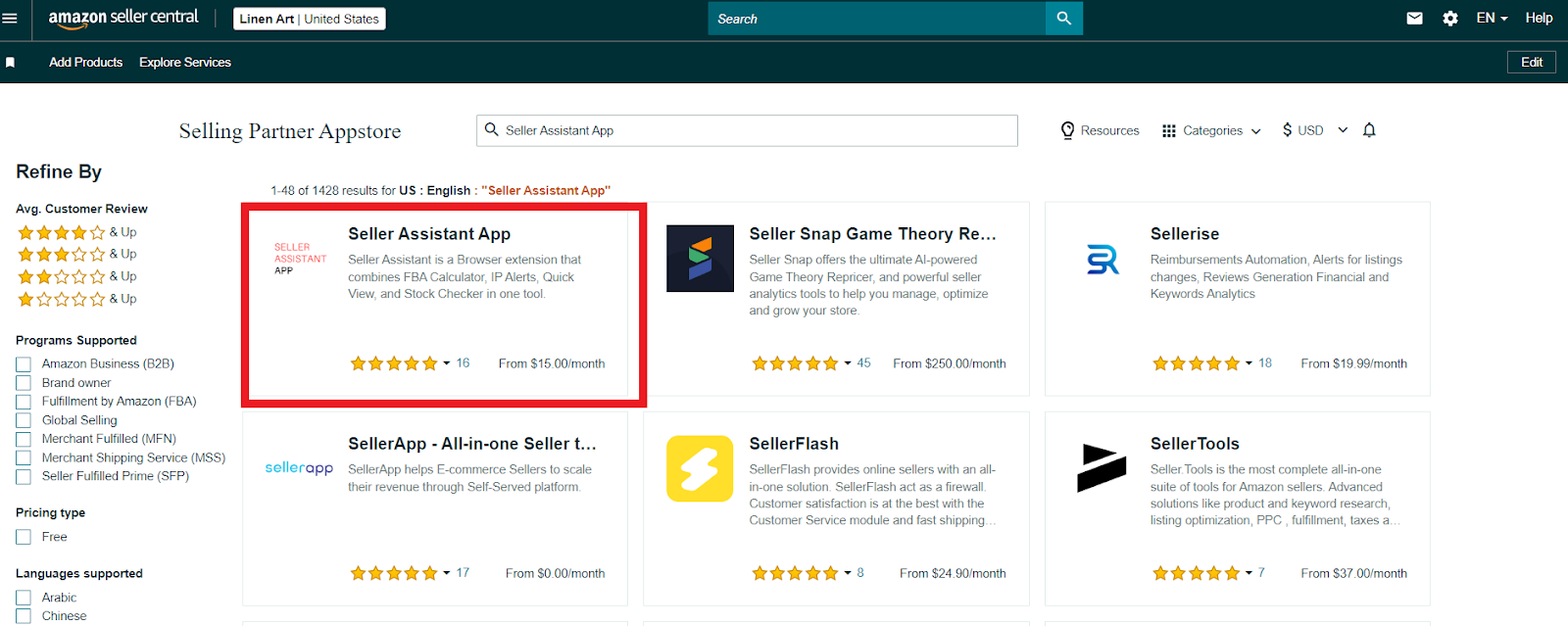Click the 18 reviews count on Sellerise
Screen dimensions: 1568x626
1265,363
